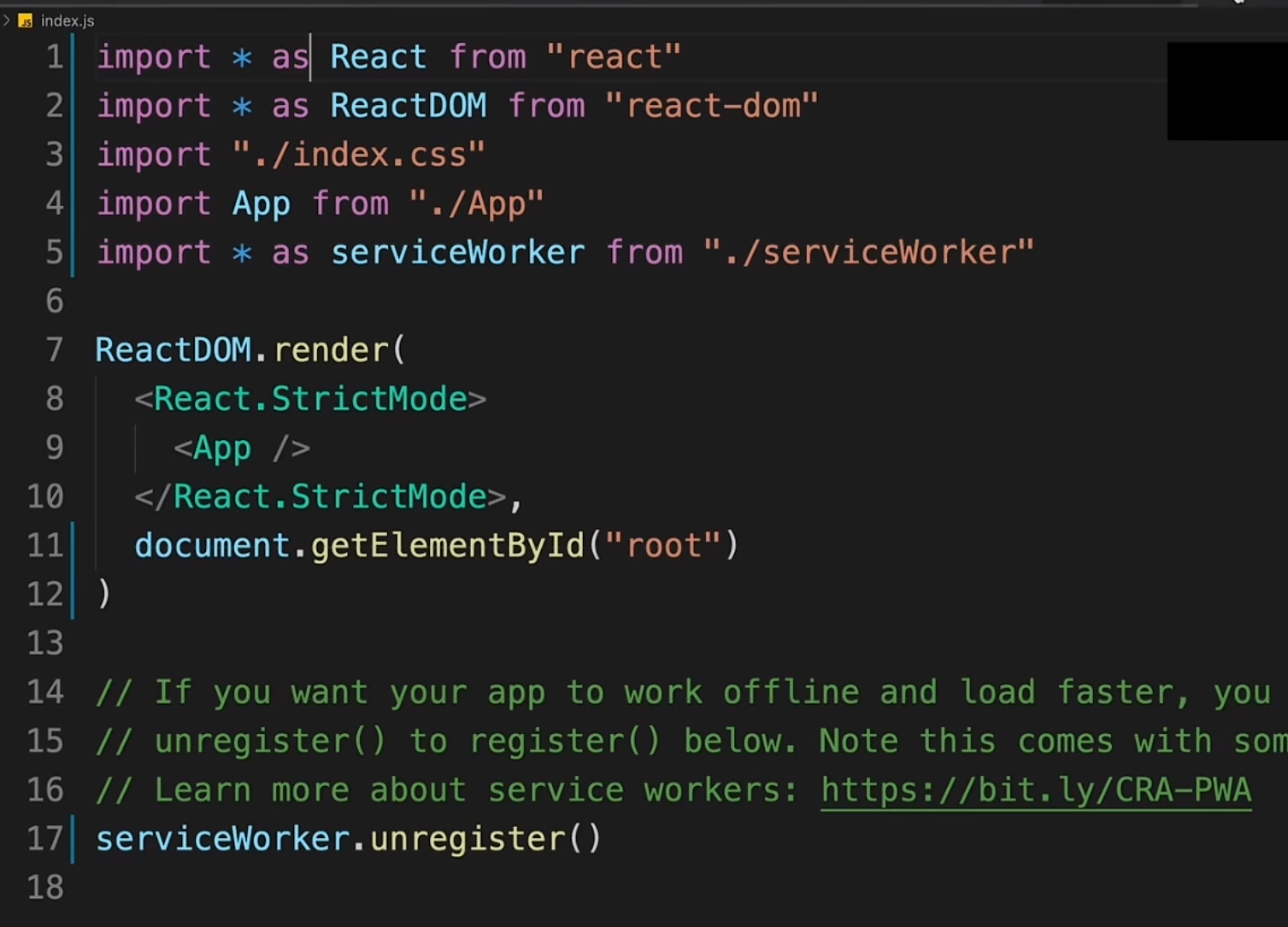Click line number 18 in gutter

coord(45,888)
